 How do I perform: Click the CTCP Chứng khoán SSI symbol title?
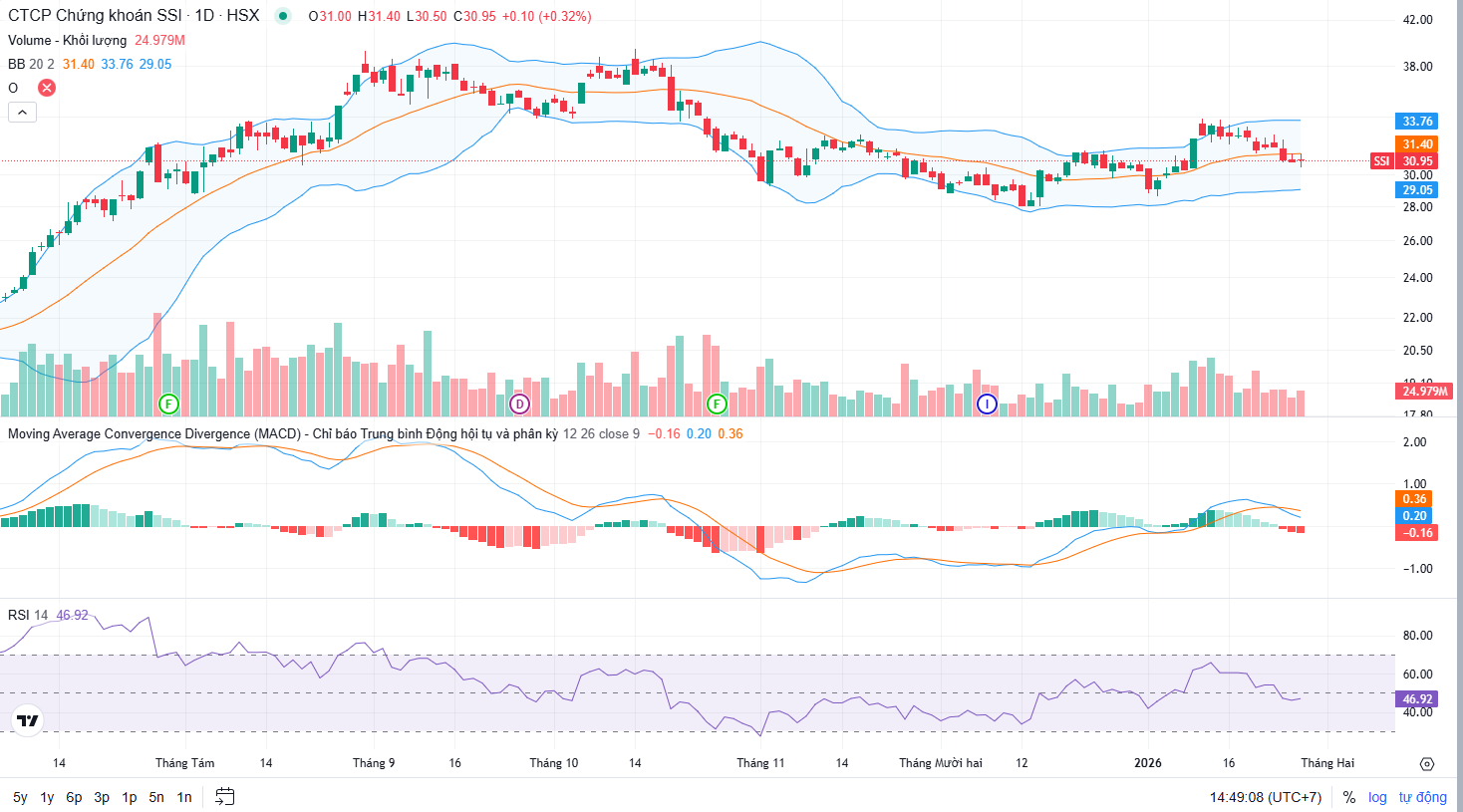pyautogui.click(x=95, y=16)
